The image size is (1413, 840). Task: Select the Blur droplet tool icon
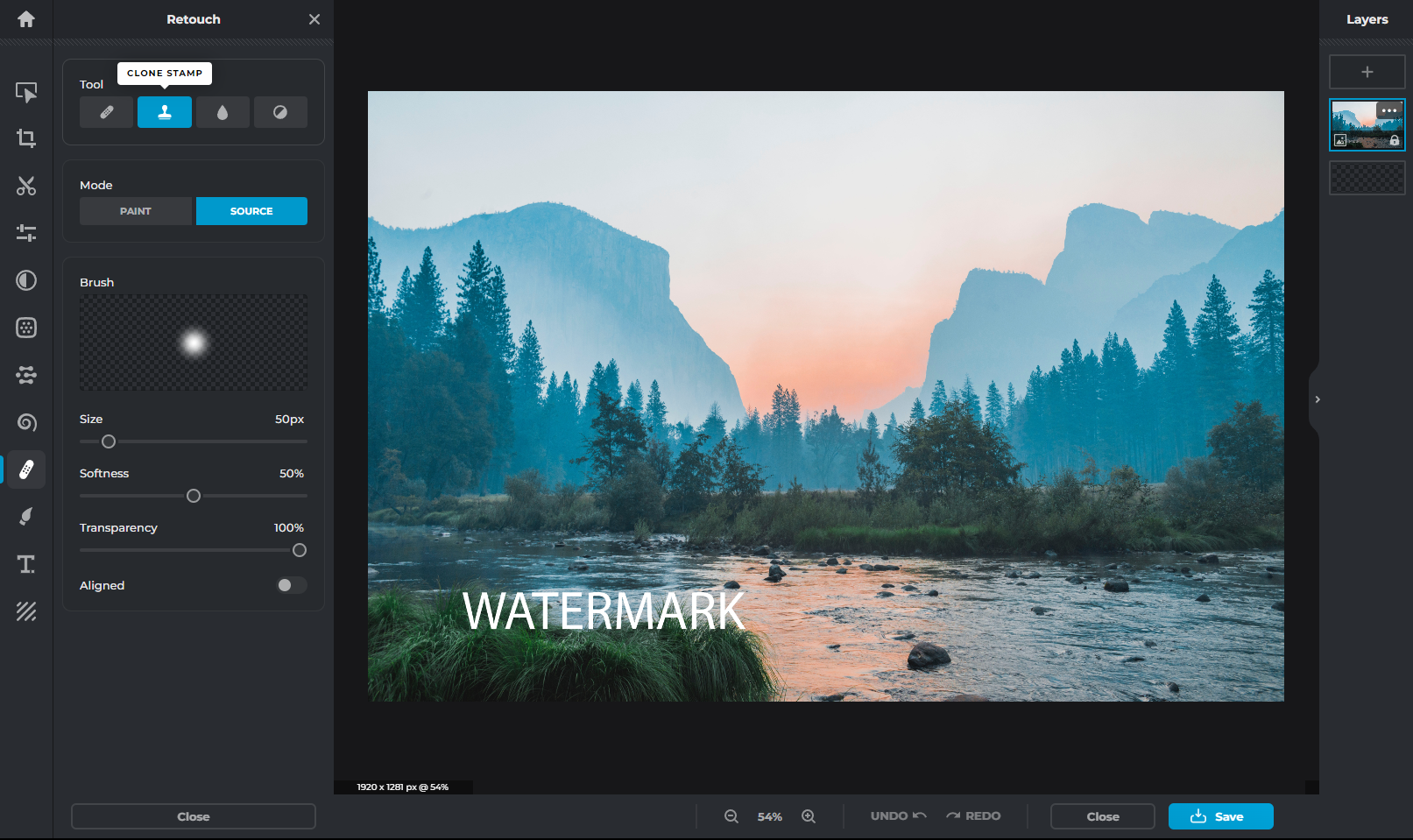pyautogui.click(x=223, y=112)
